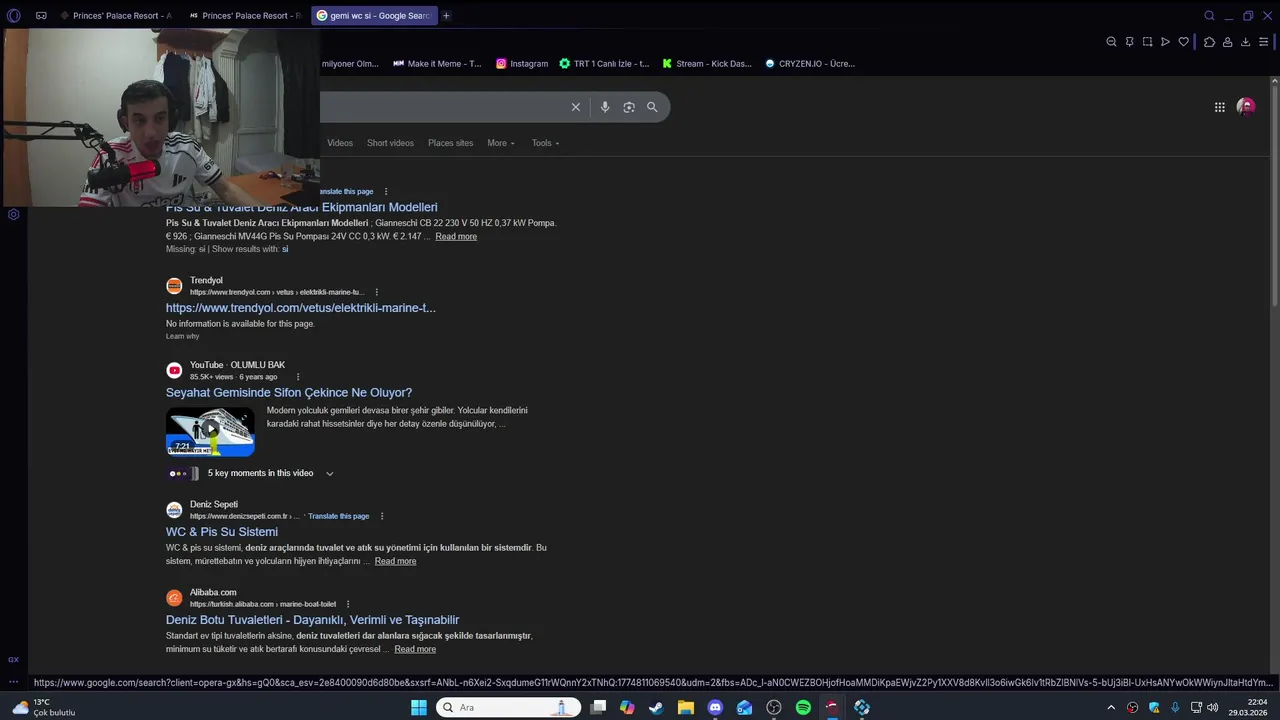Clear the Google search box with X
The height and width of the screenshot is (720, 1280).
click(x=576, y=107)
